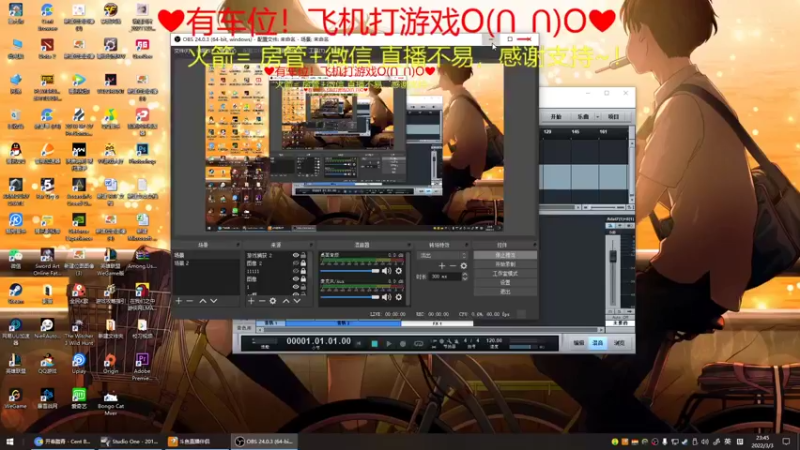The height and width of the screenshot is (450, 800).
Task: Open the 编辑 view in Studio One
Action: (x=578, y=343)
